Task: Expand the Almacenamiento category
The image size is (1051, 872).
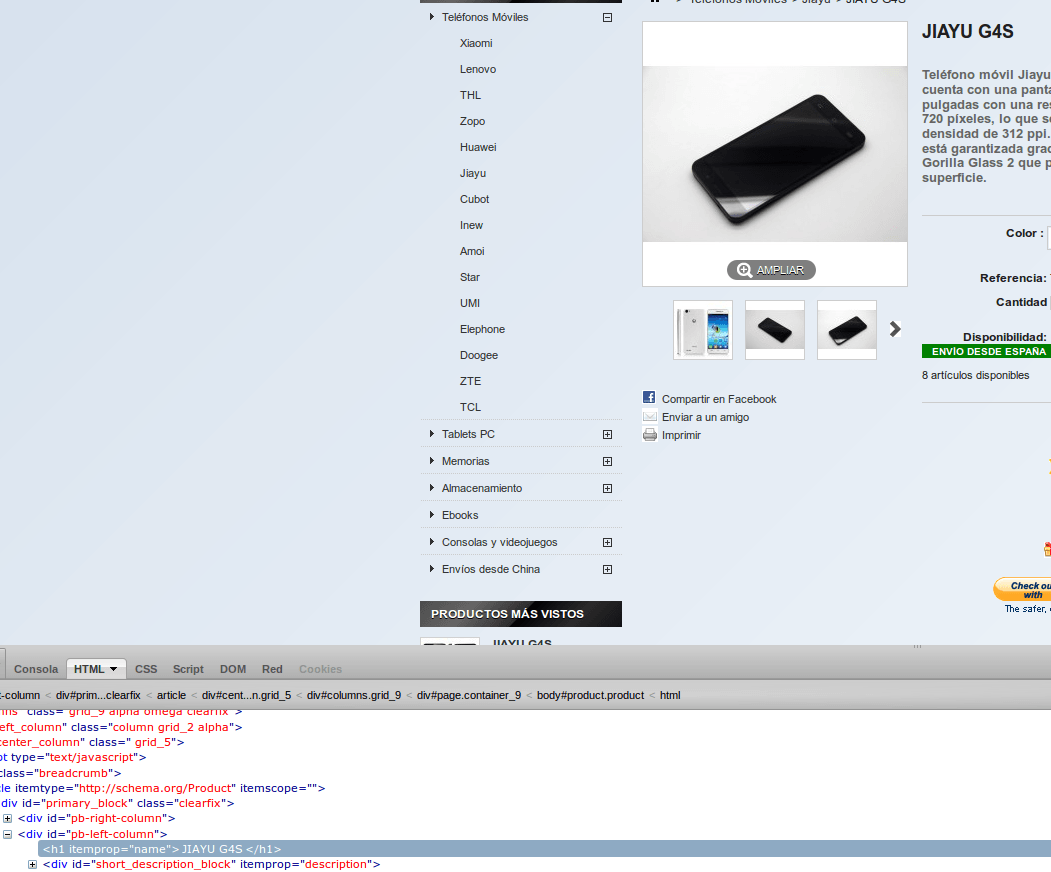Action: (607, 489)
